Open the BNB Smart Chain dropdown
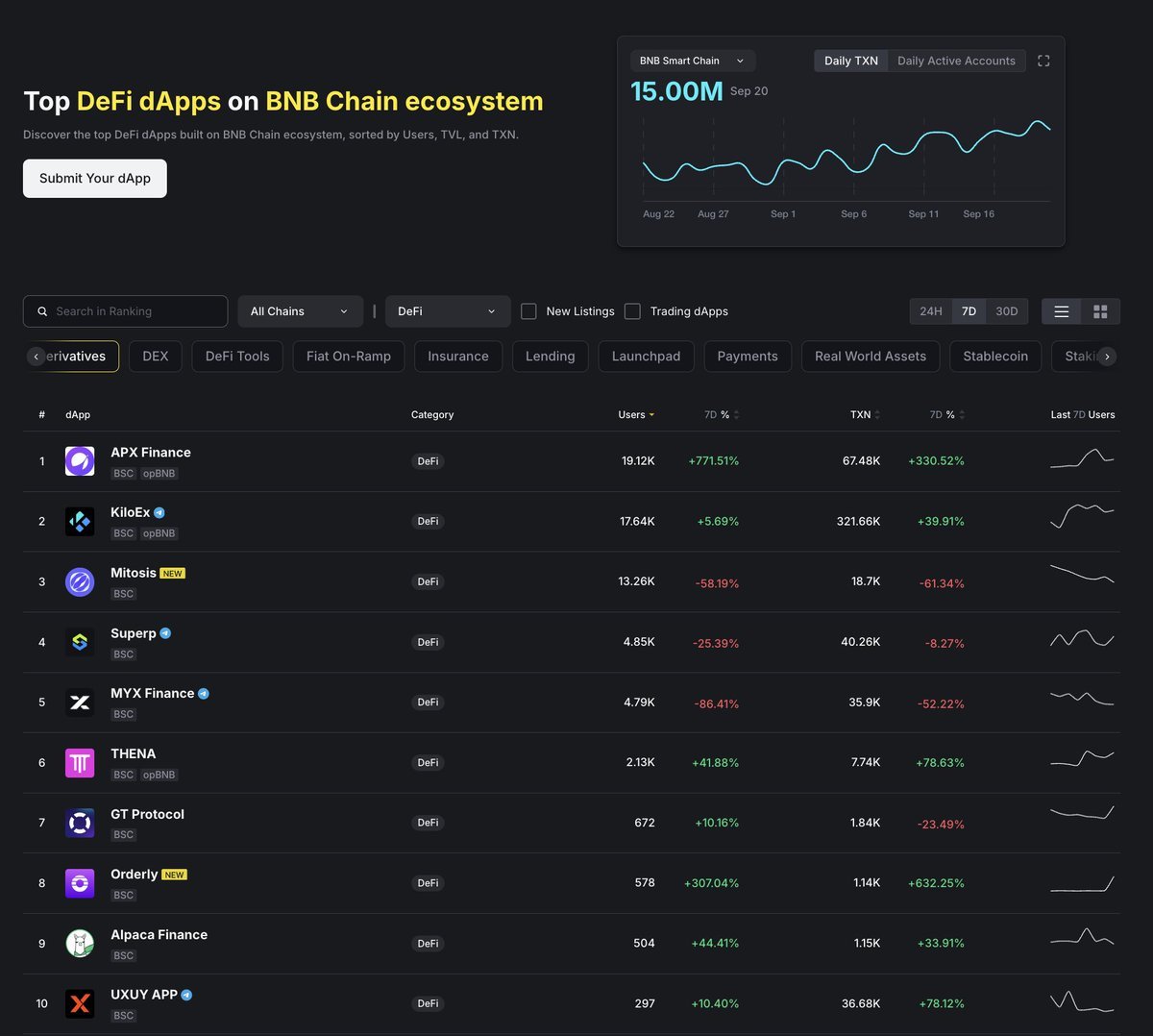The width and height of the screenshot is (1153, 1036). click(x=692, y=61)
